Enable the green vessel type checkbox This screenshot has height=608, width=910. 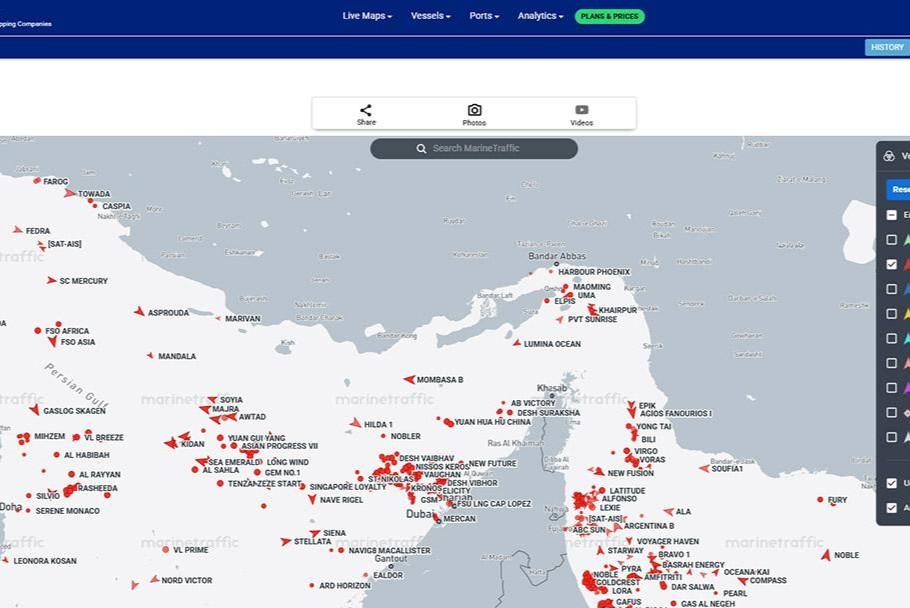click(891, 240)
